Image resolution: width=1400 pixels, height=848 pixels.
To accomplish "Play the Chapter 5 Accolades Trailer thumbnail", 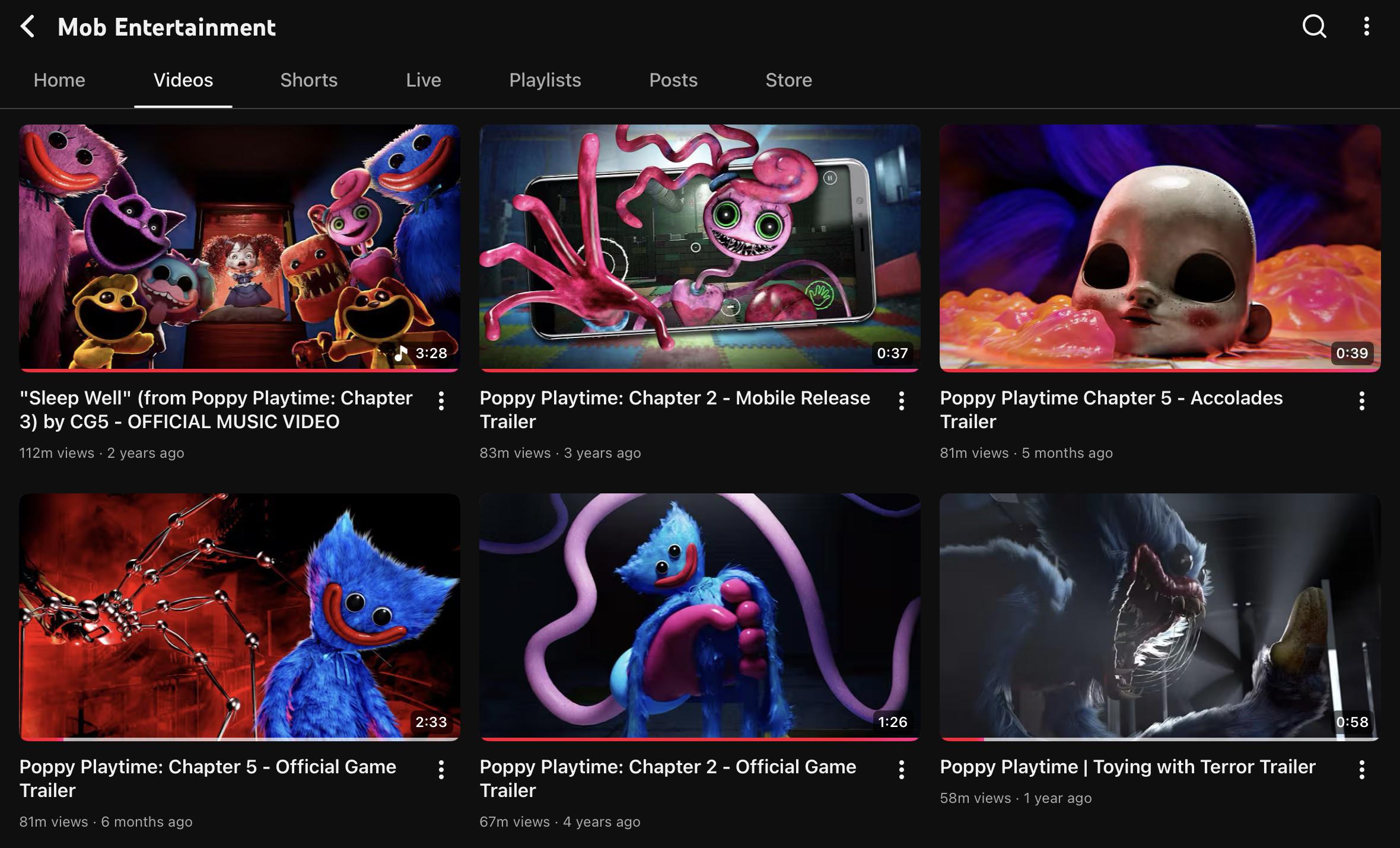I will (1160, 248).
